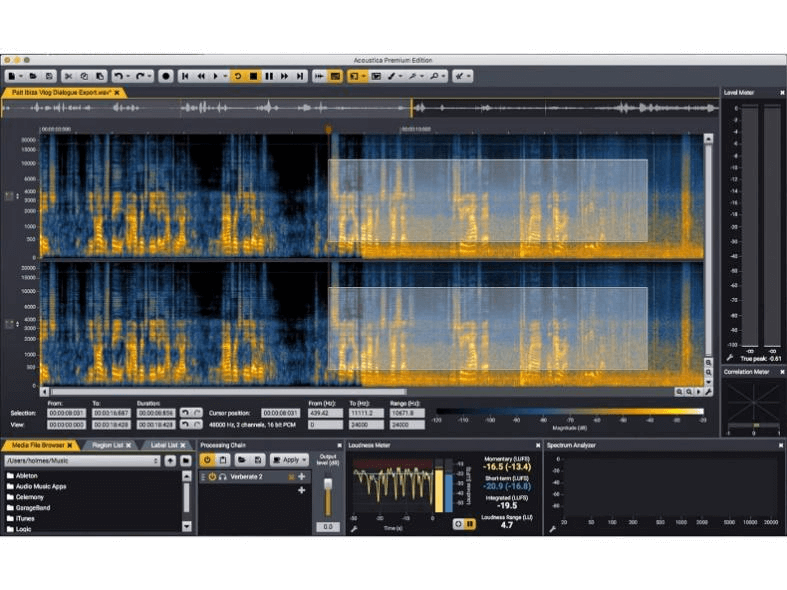The height and width of the screenshot is (590, 787).
Task: Open the Undo history dropdown arrow
Action: click(128, 76)
